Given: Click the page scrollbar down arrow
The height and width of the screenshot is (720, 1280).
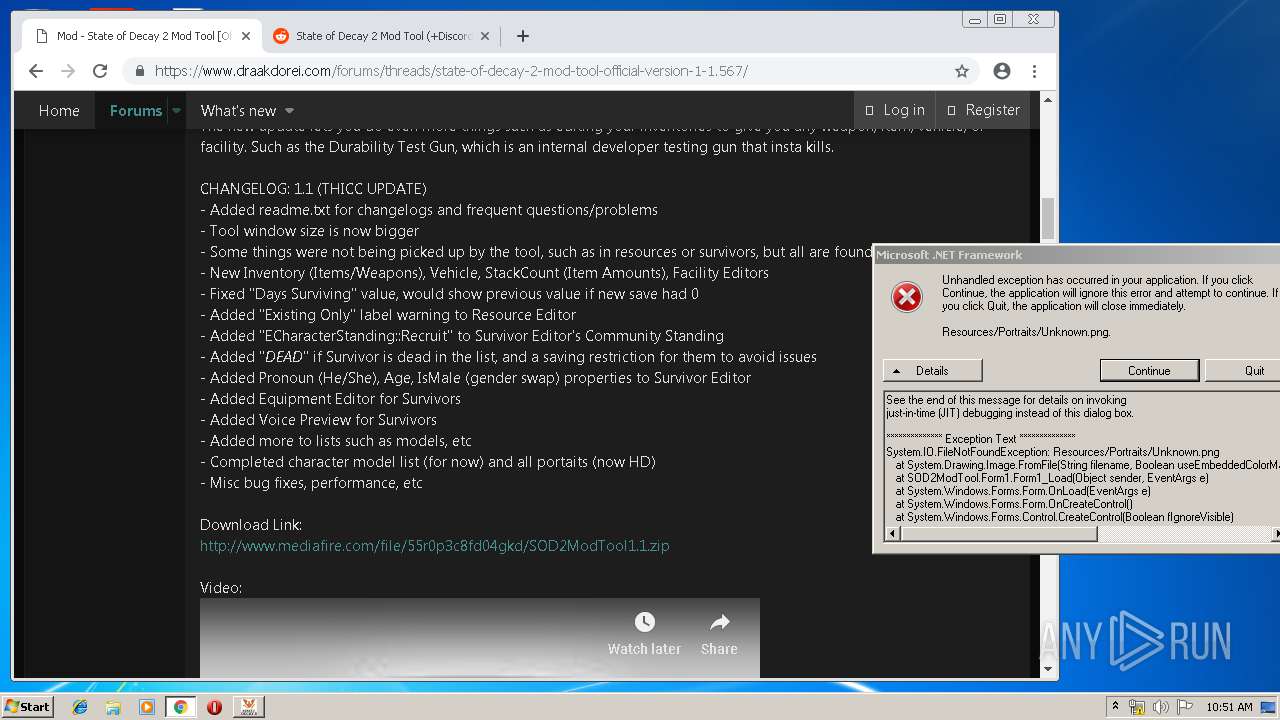Looking at the screenshot, I should pos(1048,669).
